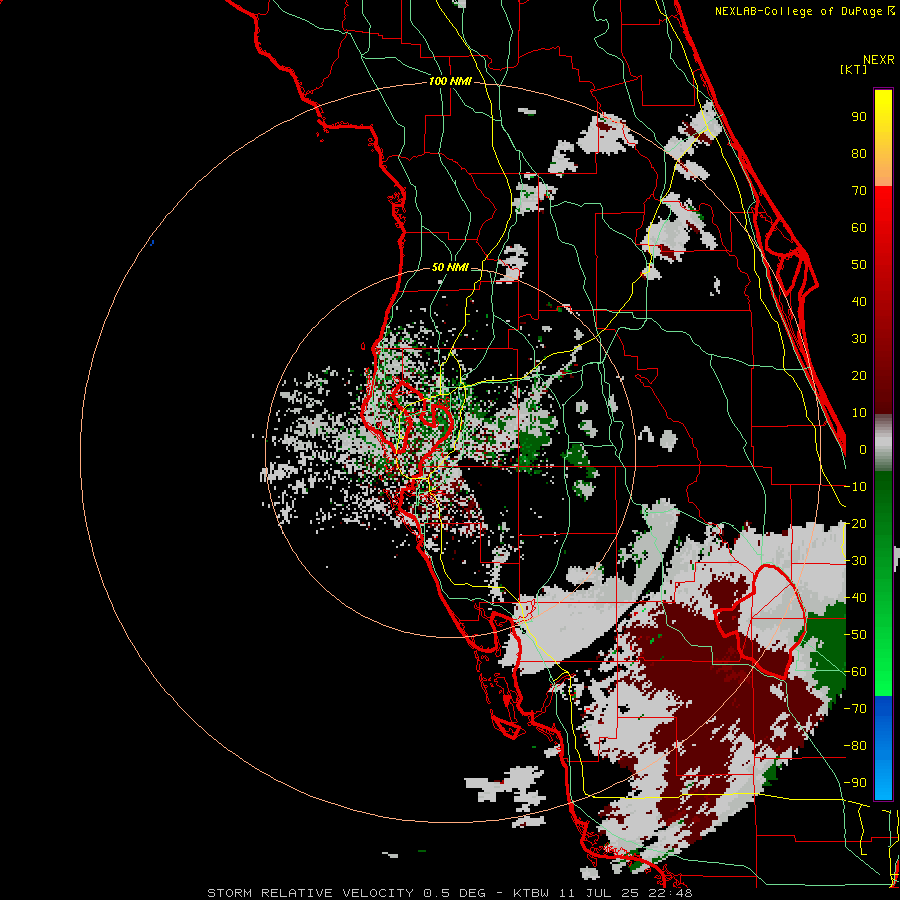The height and width of the screenshot is (900, 900).
Task: Click the Storm Relative Velocity caption text
Action: [450, 893]
